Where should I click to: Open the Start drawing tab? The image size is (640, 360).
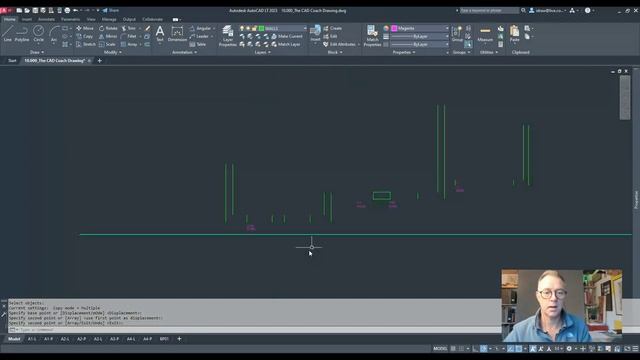tap(12, 60)
